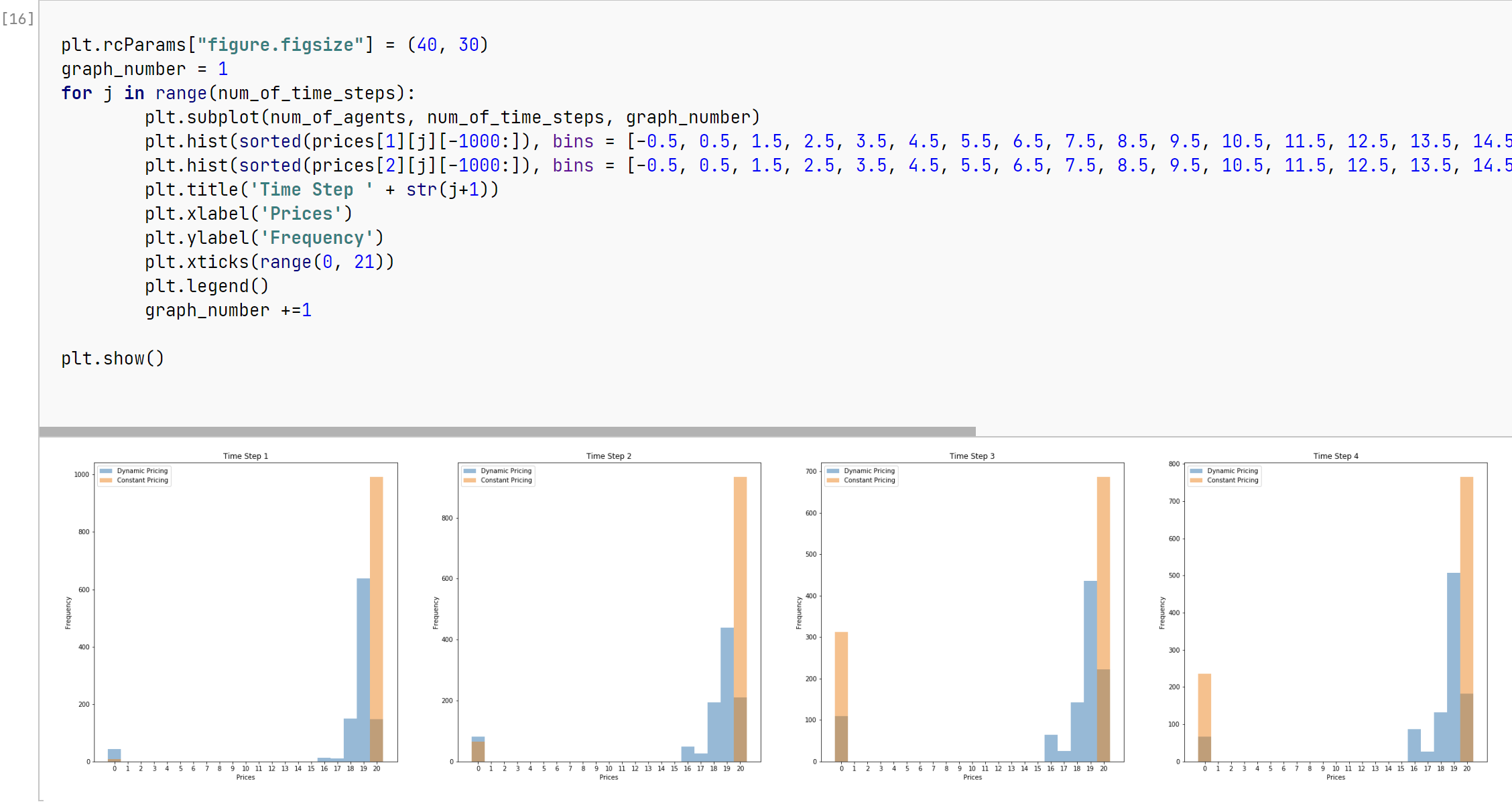Click the 'Time Step 2' plot title
Screen dimensions: 1512x810
[x=609, y=456]
